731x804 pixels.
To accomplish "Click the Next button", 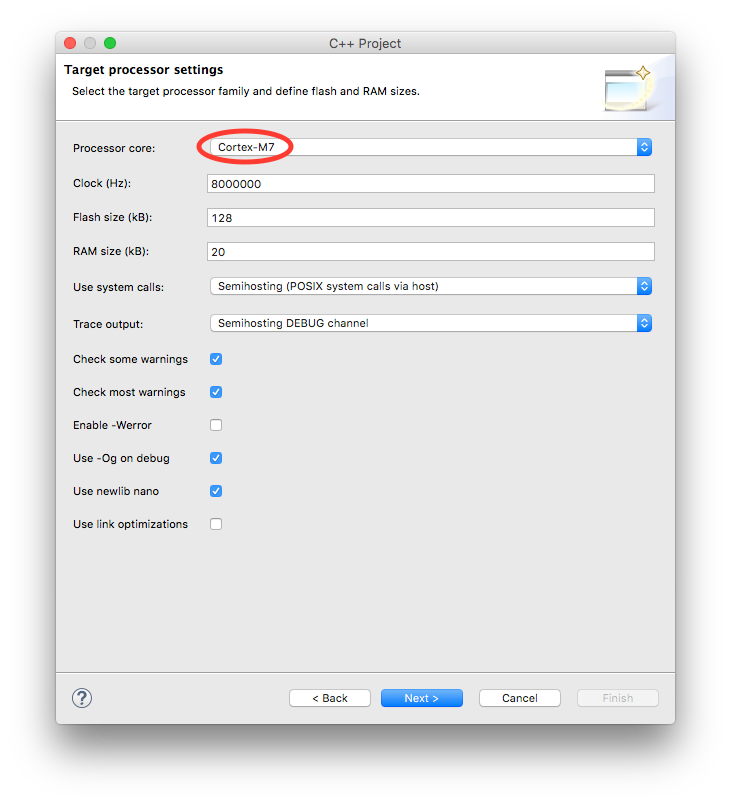I will (421, 698).
